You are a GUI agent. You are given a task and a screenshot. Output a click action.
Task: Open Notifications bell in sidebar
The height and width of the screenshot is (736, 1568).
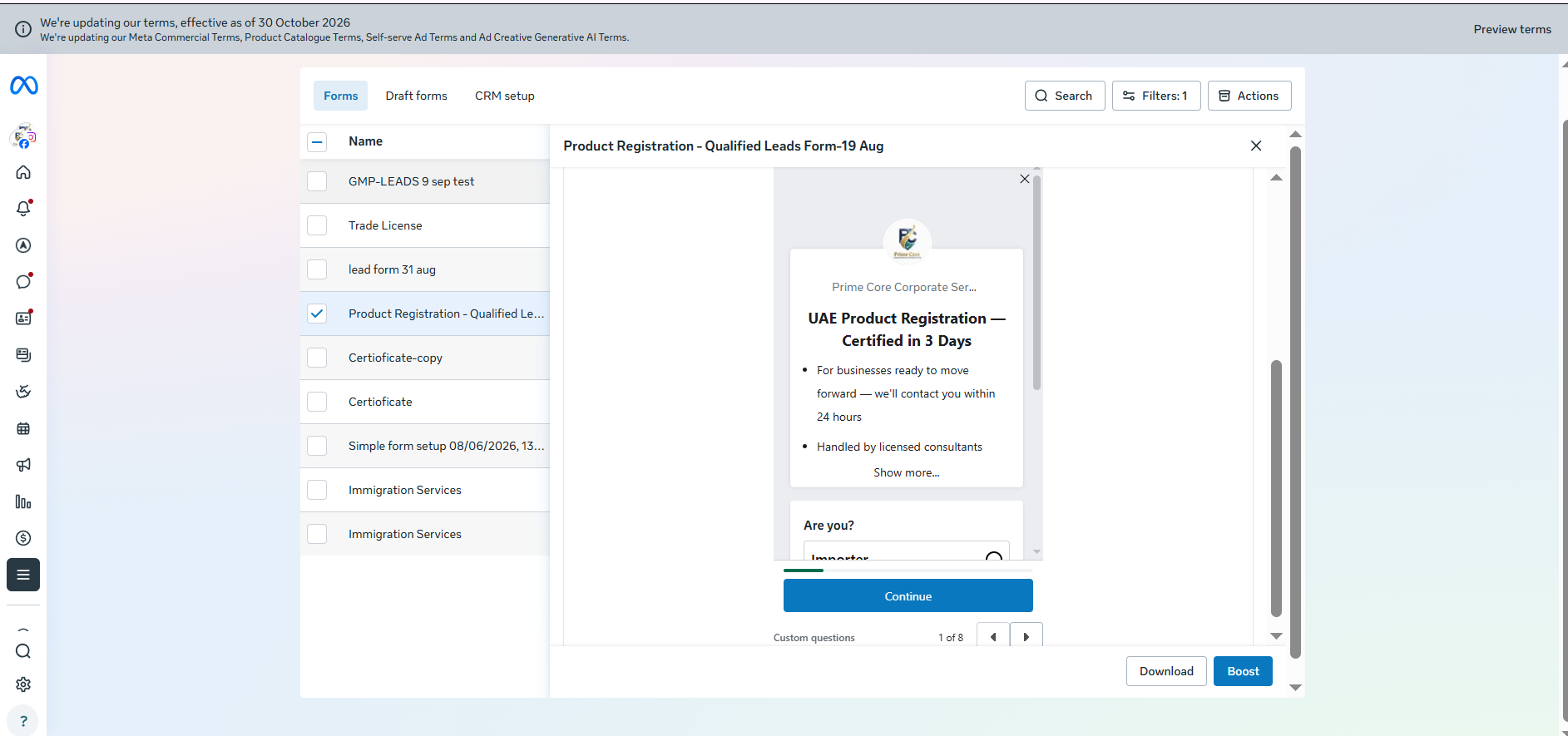(23, 209)
